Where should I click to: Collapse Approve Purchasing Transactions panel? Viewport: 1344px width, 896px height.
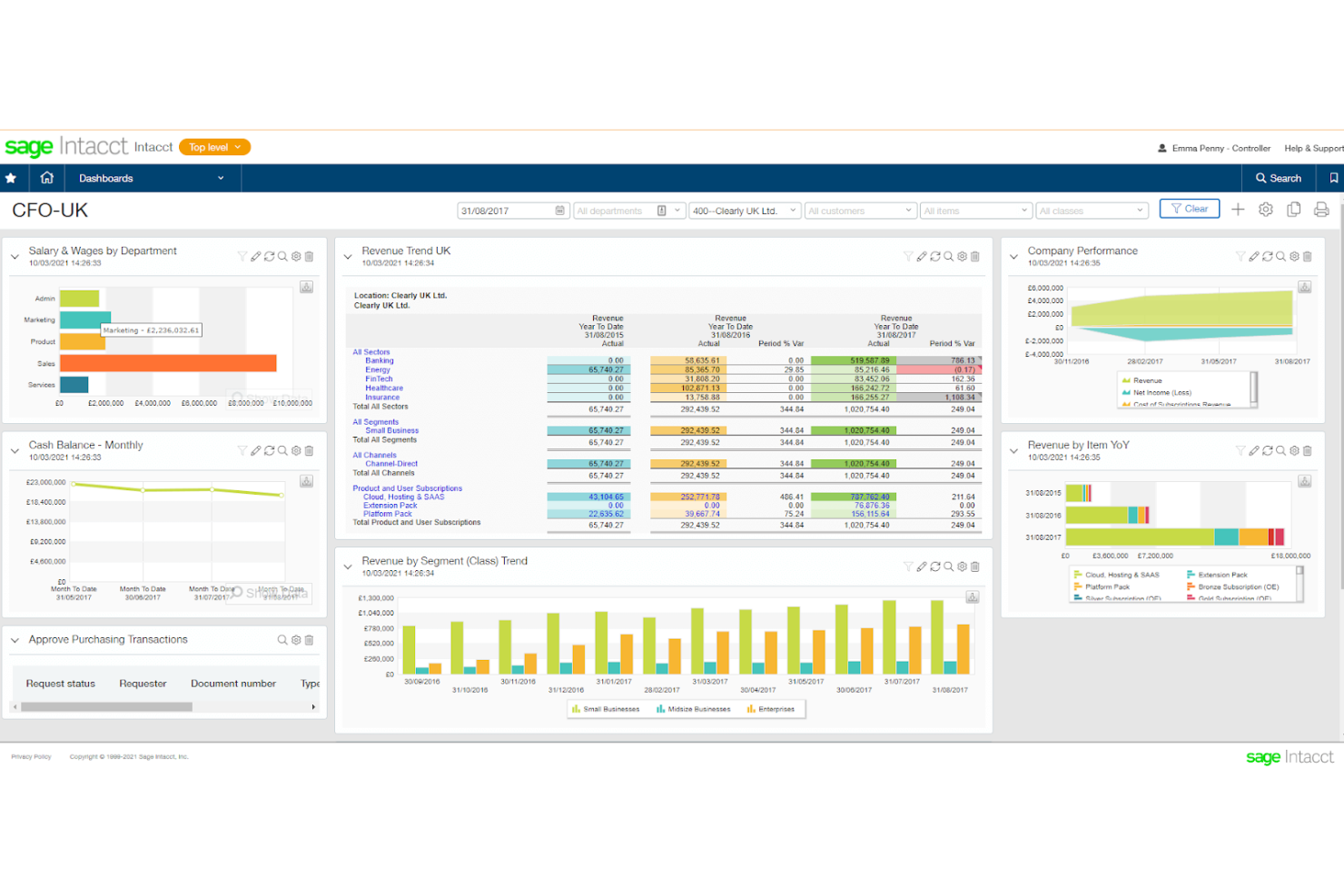click(15, 640)
